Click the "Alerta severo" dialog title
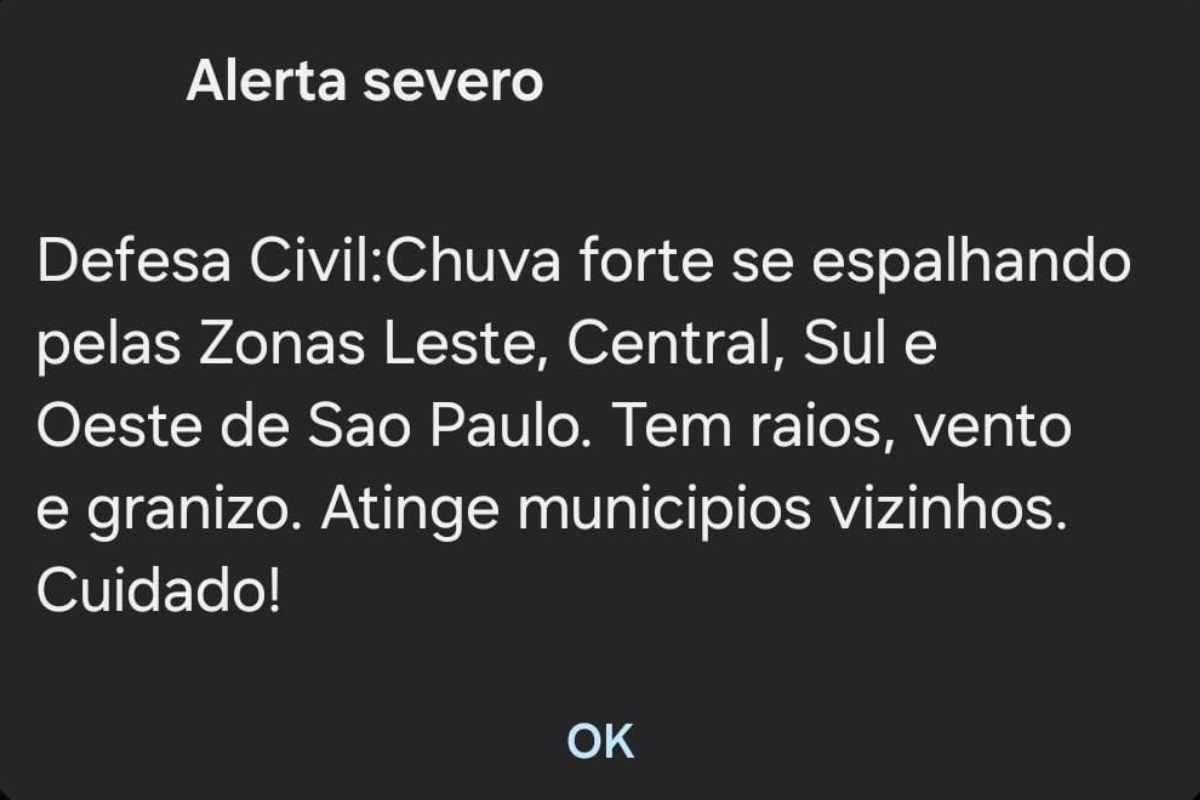This screenshot has width=1200, height=800. [365, 82]
